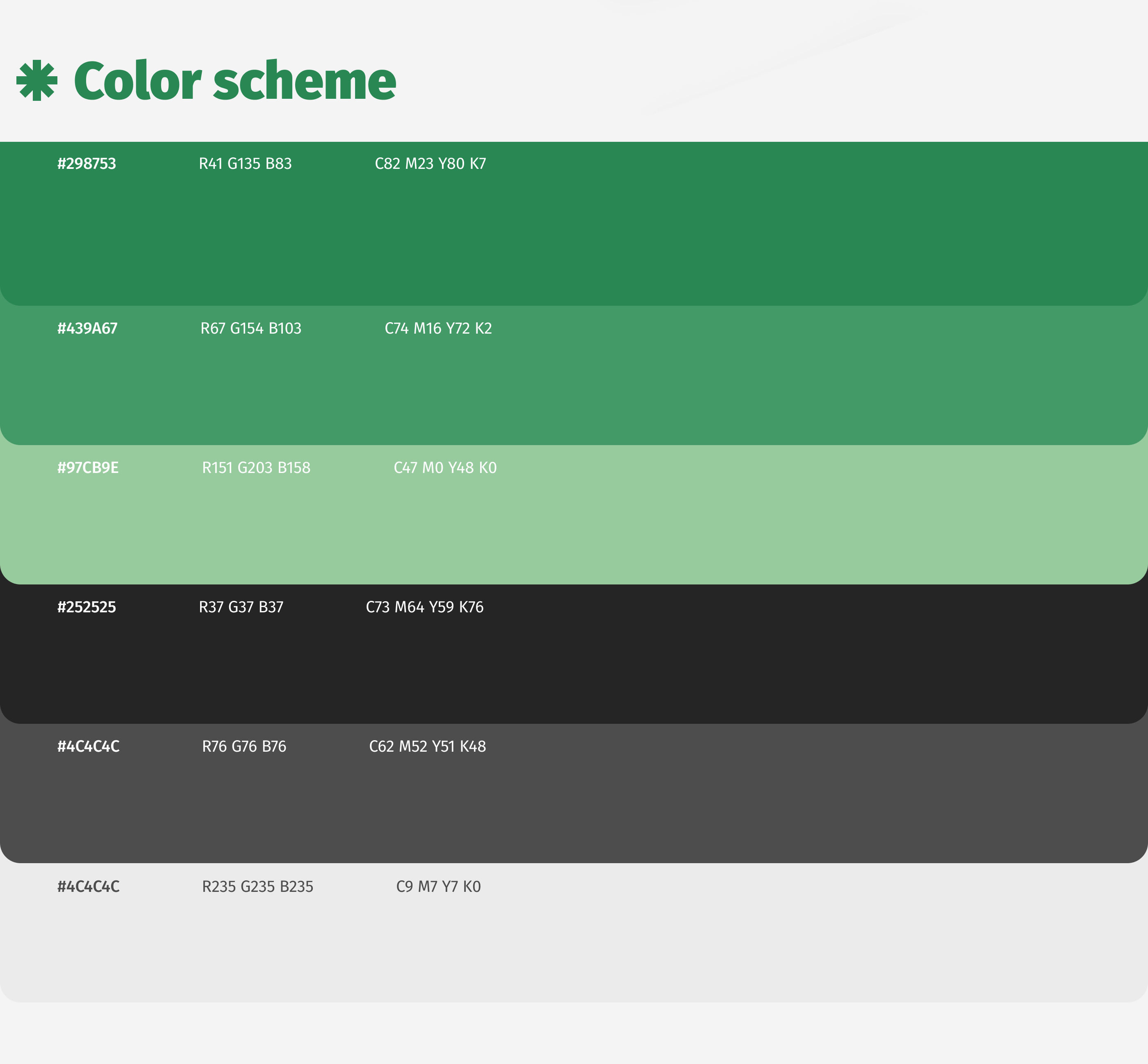Click R67 G154 B103 text
Viewport: 1148px width, 1064px height.
(x=251, y=329)
